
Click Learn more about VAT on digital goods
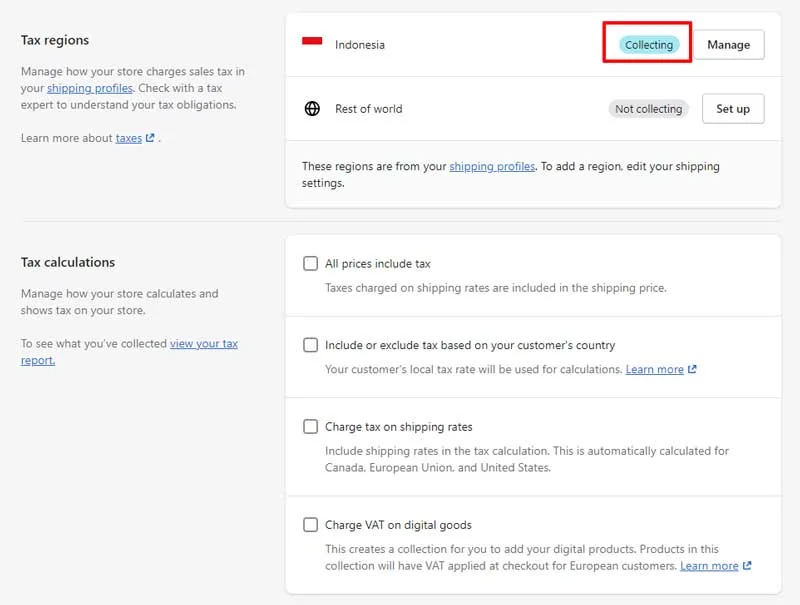coord(709,566)
